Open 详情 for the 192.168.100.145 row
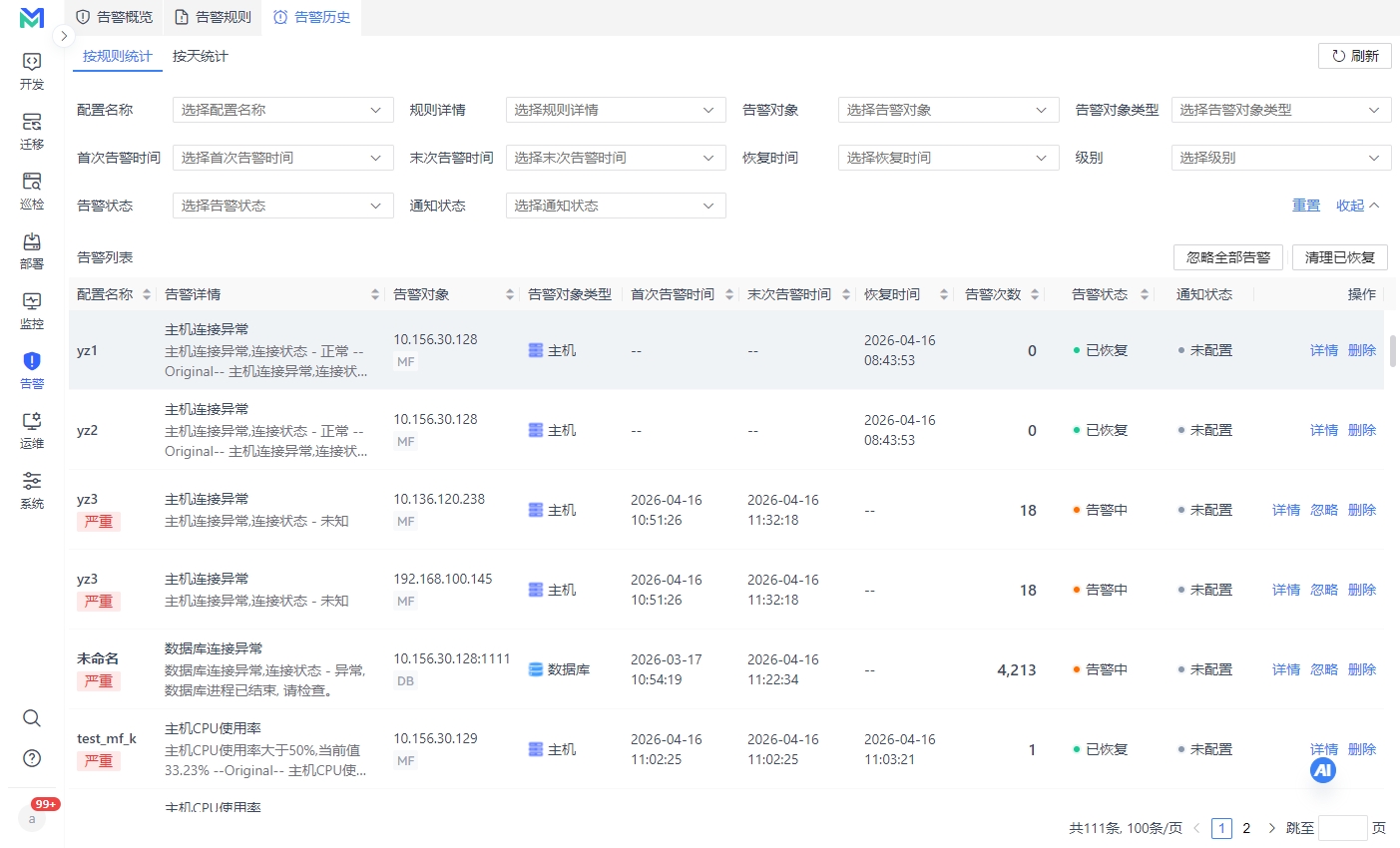1400x848 pixels. click(x=1286, y=590)
